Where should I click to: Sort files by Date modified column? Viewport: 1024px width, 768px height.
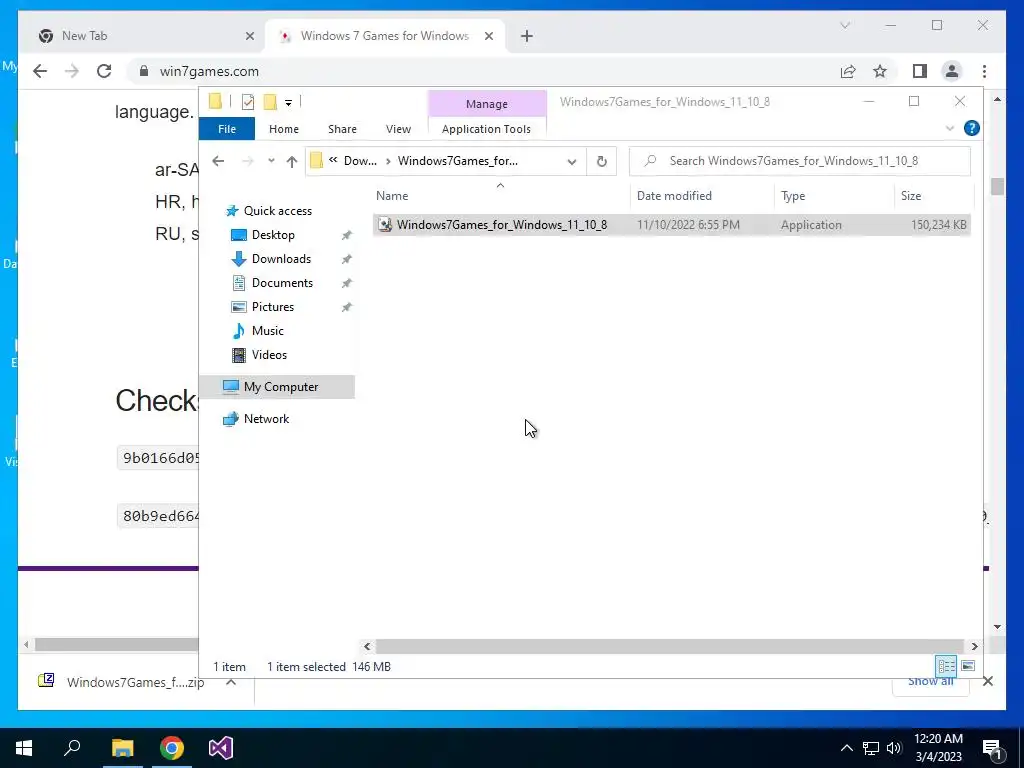[x=674, y=196]
